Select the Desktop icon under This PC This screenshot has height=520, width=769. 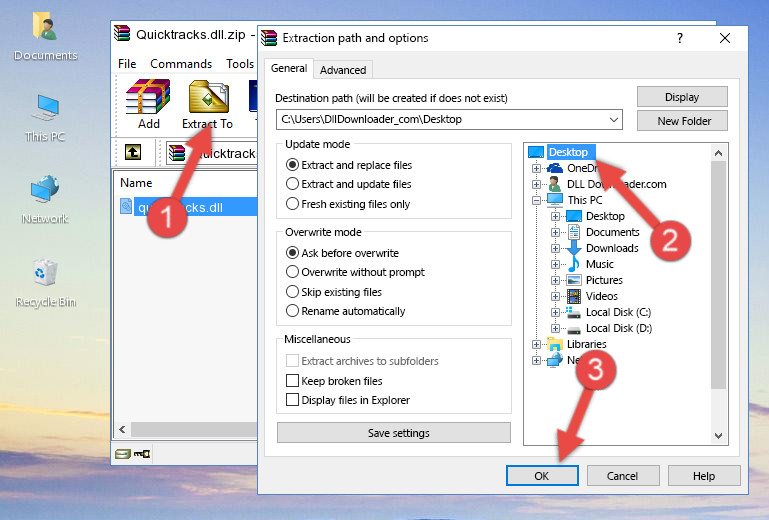pos(574,216)
